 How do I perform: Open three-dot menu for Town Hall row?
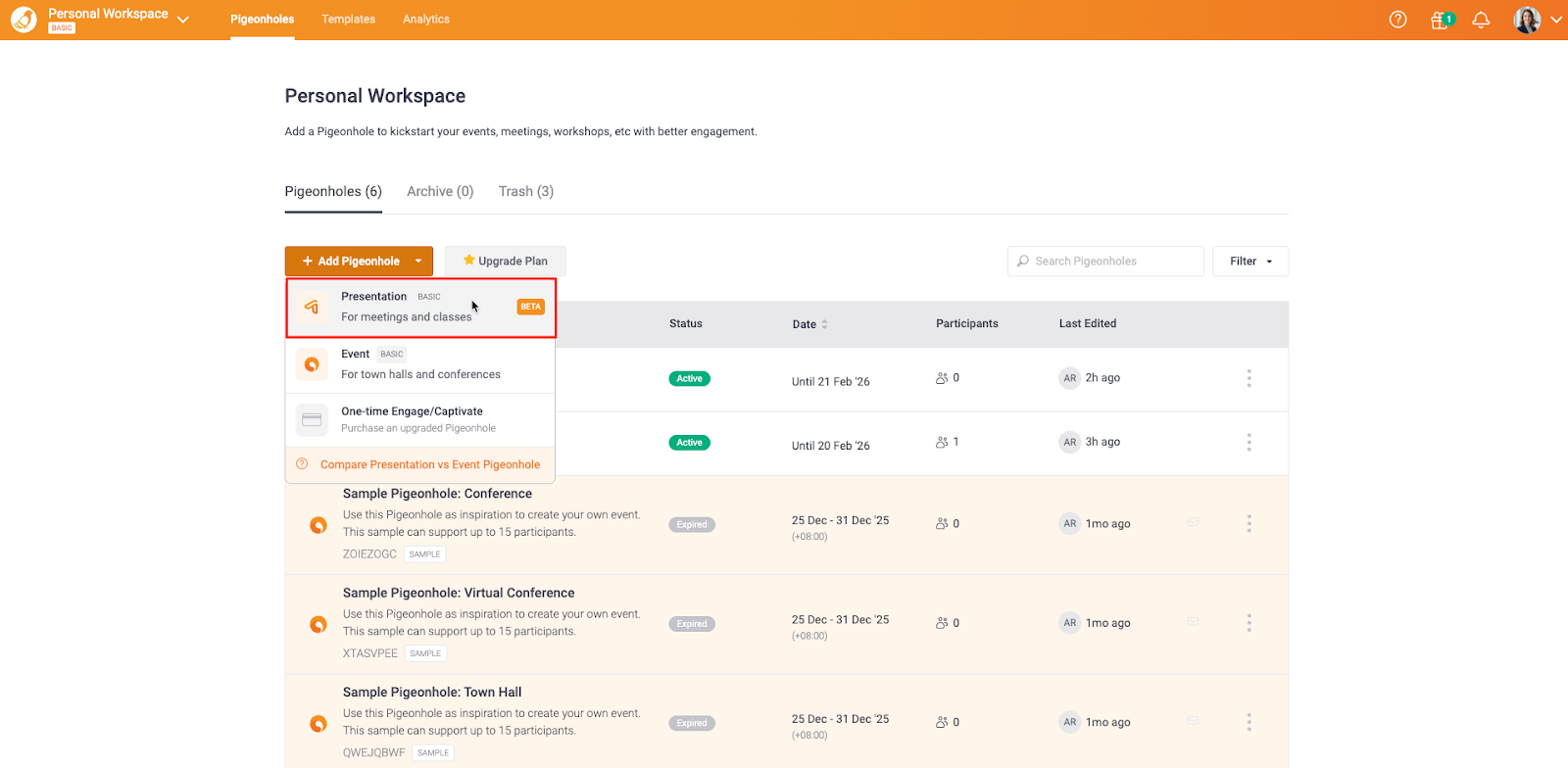tap(1249, 722)
